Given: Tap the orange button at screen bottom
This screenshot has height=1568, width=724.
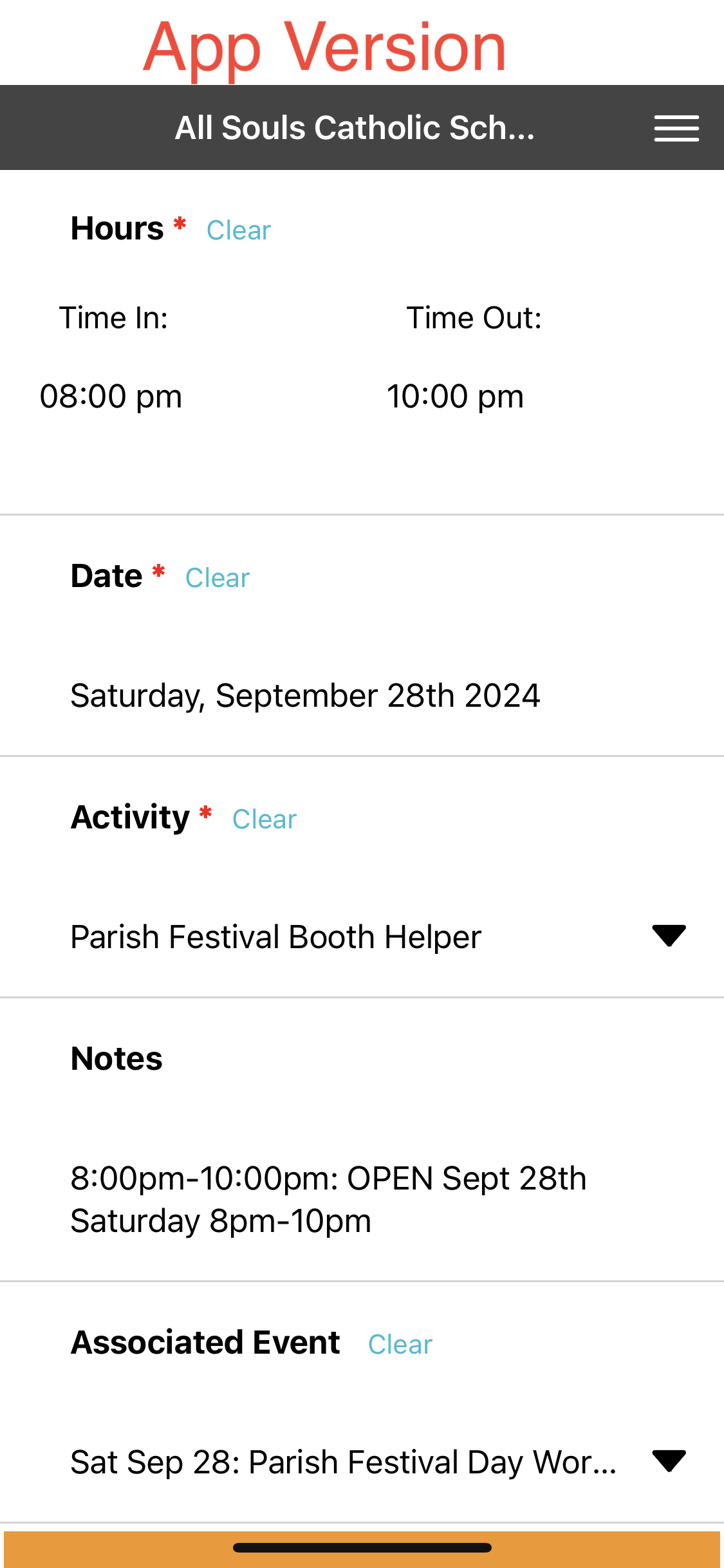Looking at the screenshot, I should [x=362, y=1549].
